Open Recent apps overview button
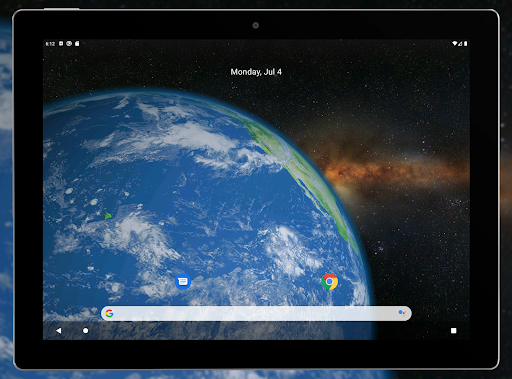The width and height of the screenshot is (512, 379). [454, 331]
